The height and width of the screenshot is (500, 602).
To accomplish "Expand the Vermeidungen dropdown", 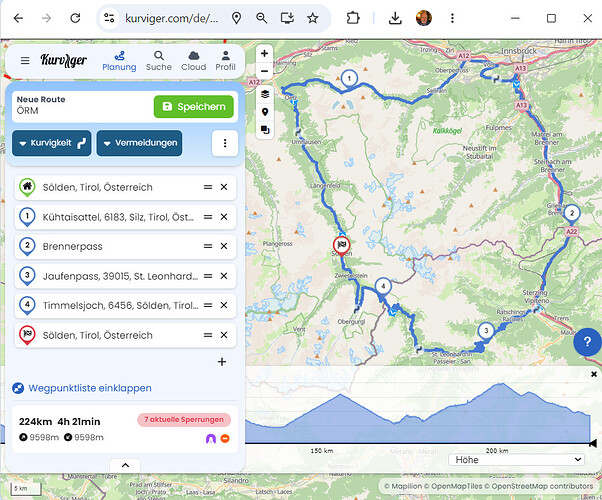I will [139, 143].
